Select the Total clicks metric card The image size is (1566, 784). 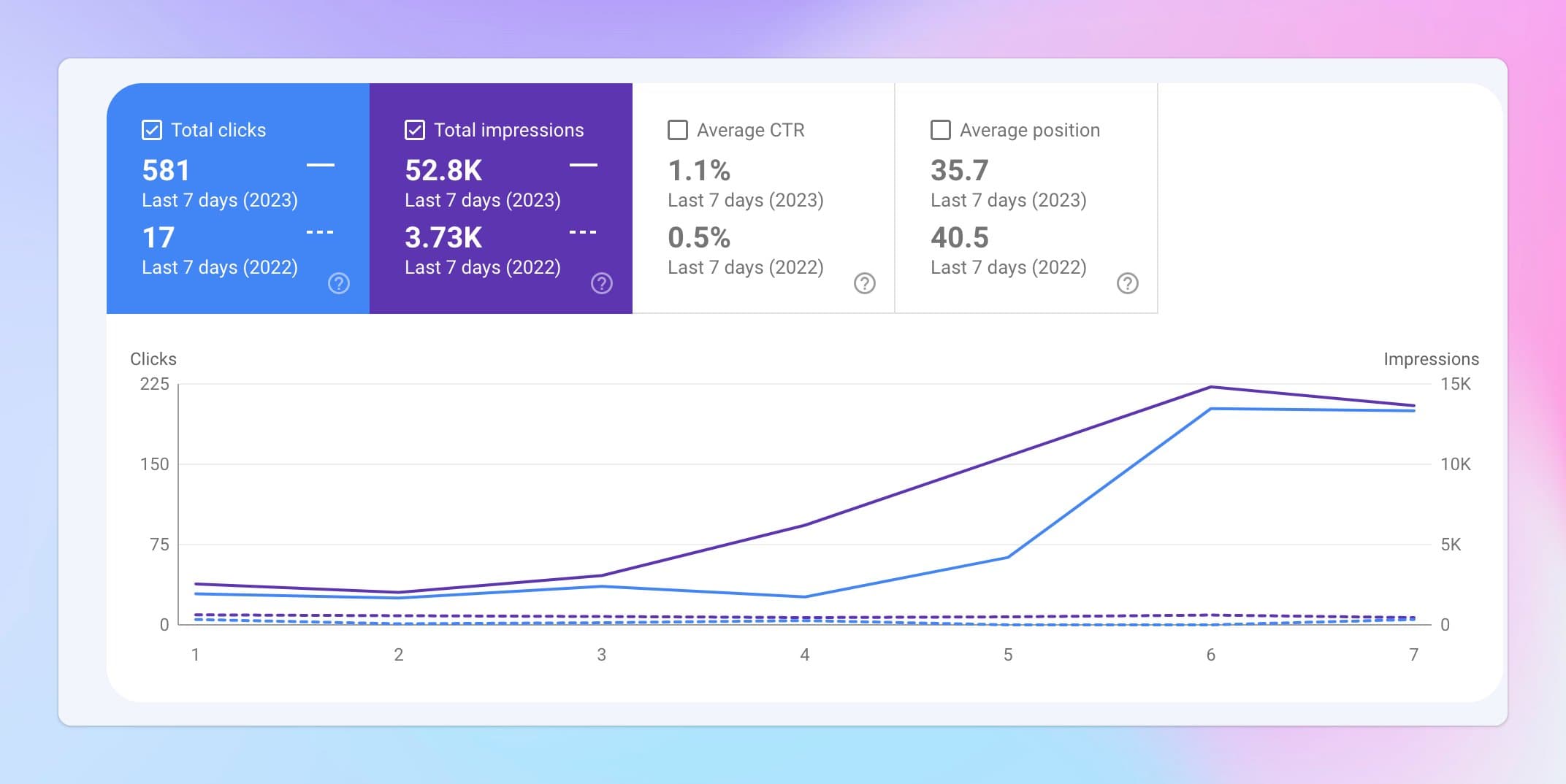239,197
